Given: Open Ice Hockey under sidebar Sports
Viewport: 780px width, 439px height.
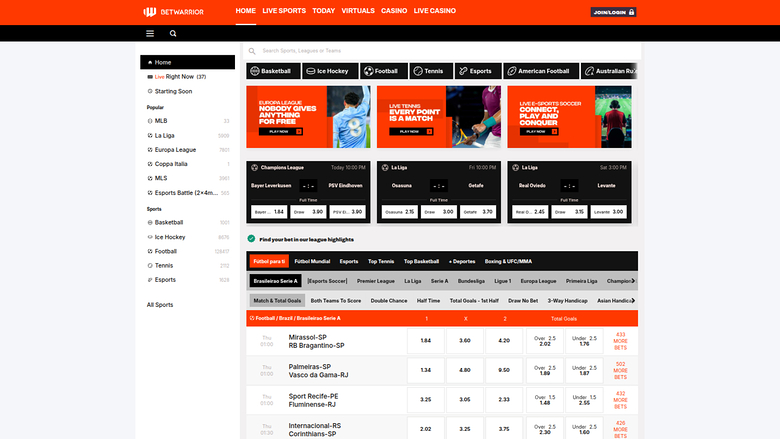Looking at the screenshot, I should (188, 237).
